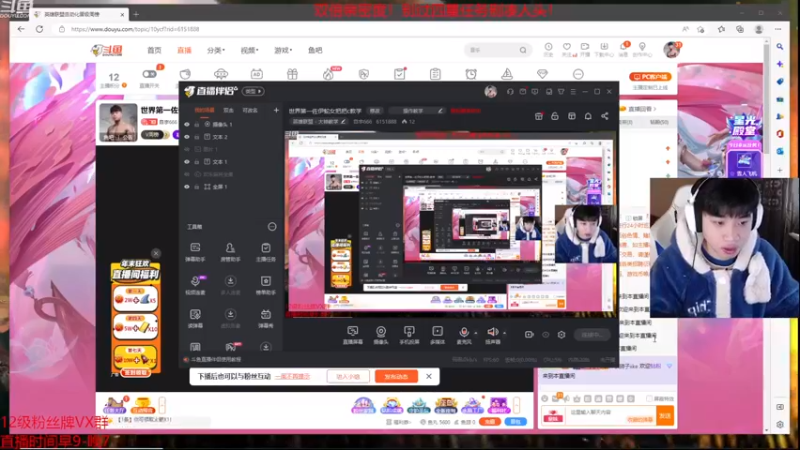Toggle lock on 文本 2 source
This screenshot has height=450, width=800.
[197, 137]
